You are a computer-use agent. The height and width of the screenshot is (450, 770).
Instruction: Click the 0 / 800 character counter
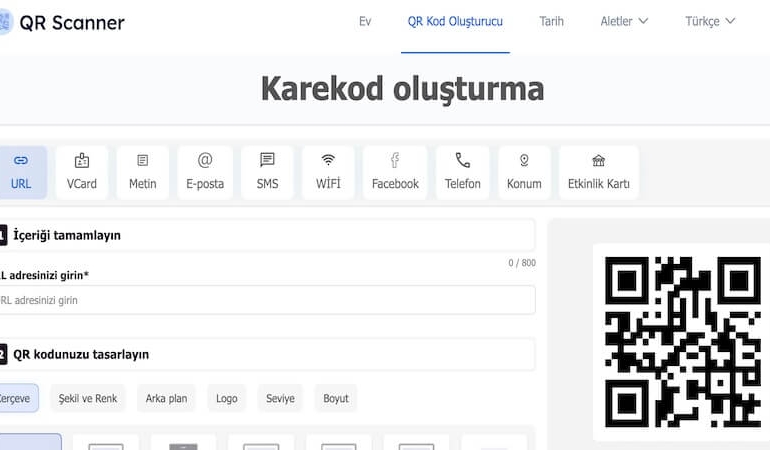pyautogui.click(x=522, y=263)
